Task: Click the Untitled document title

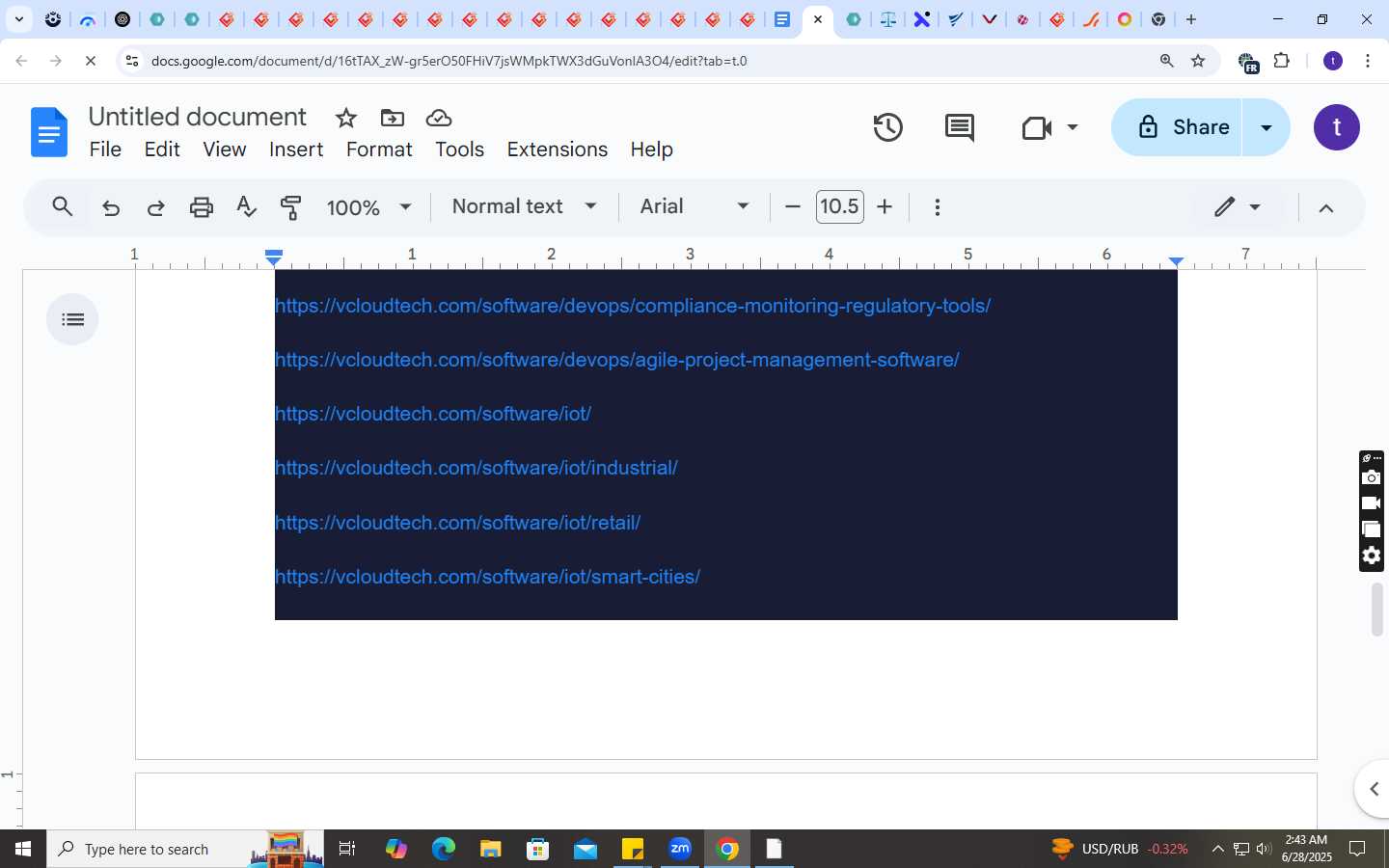Action: [x=198, y=117]
